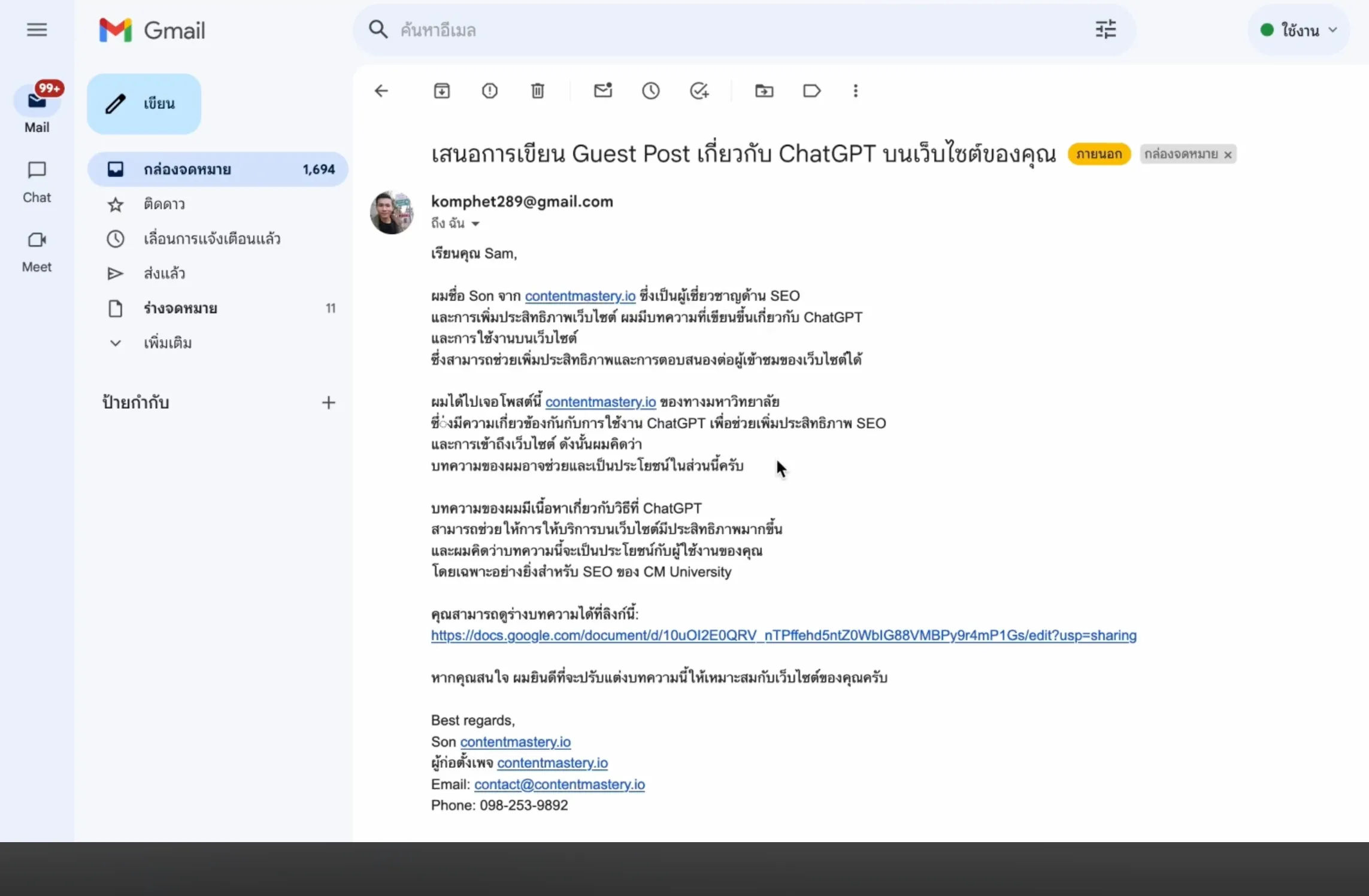Image resolution: width=1369 pixels, height=896 pixels.
Task: Expand เพิ่มเติม in the sidebar
Action: tap(168, 344)
